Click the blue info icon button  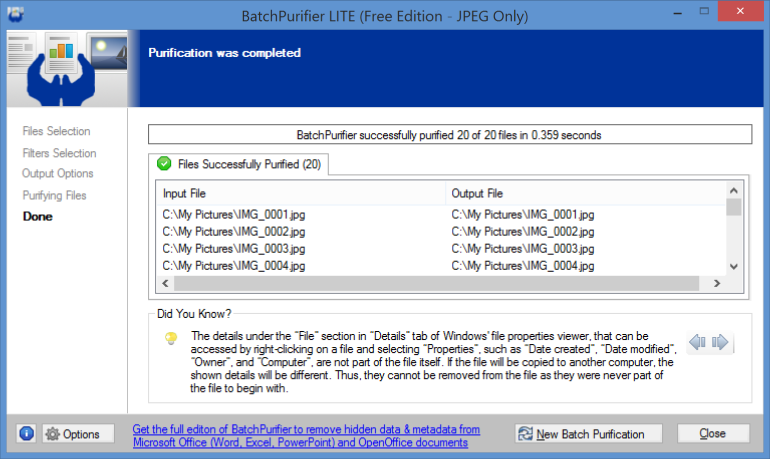pyautogui.click(x=27, y=433)
